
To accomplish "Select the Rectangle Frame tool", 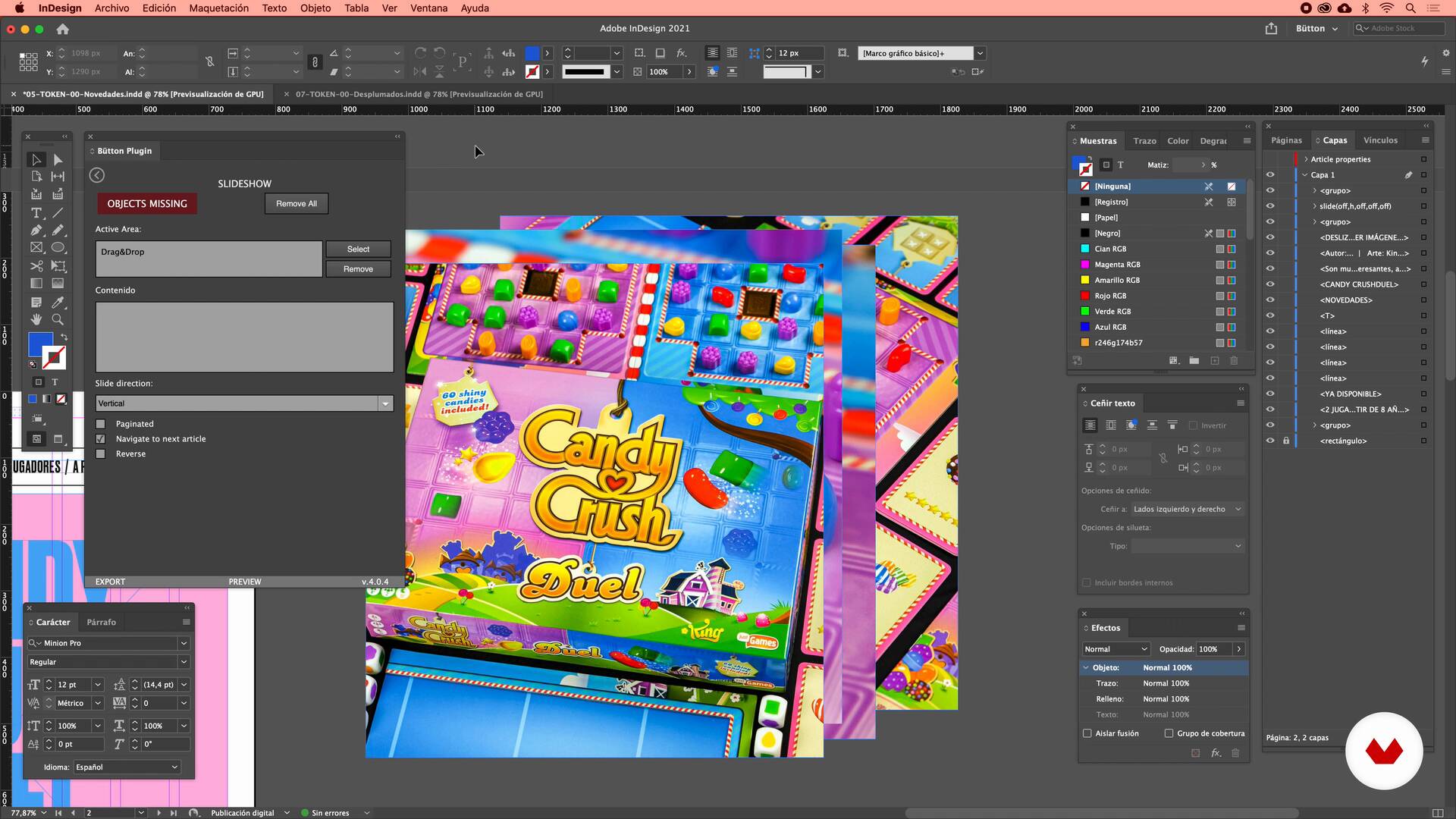I will click(36, 247).
